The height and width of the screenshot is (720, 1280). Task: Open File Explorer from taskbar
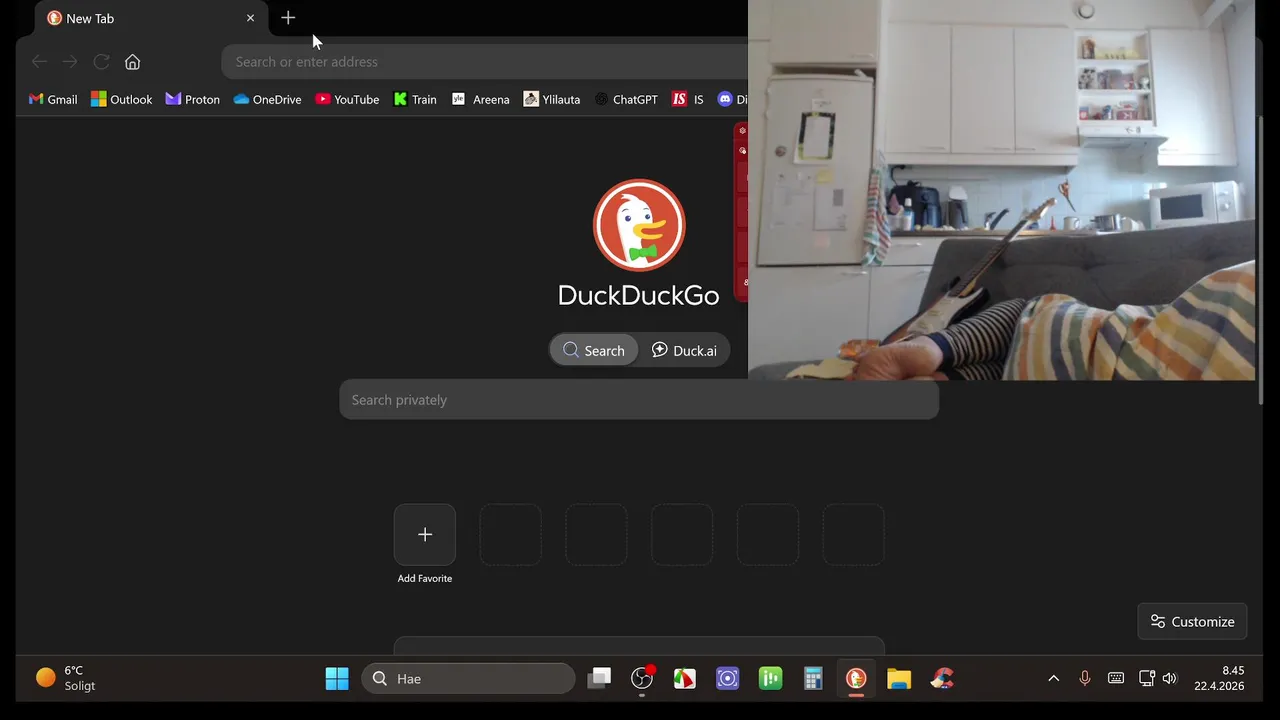(899, 679)
